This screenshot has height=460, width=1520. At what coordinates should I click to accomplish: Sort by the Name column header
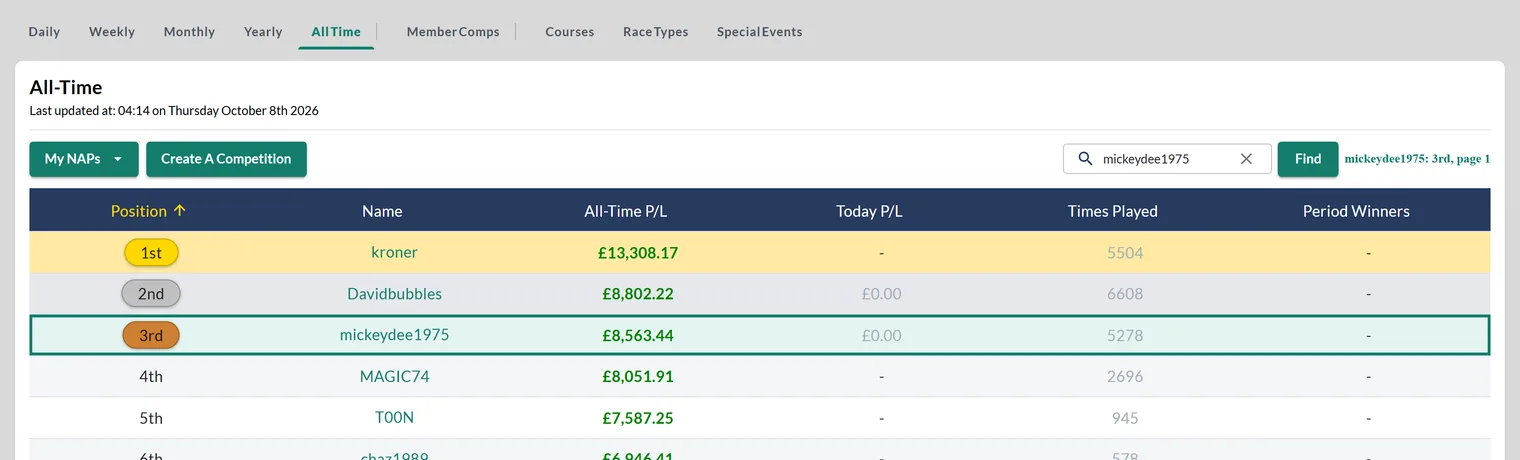[x=382, y=211]
